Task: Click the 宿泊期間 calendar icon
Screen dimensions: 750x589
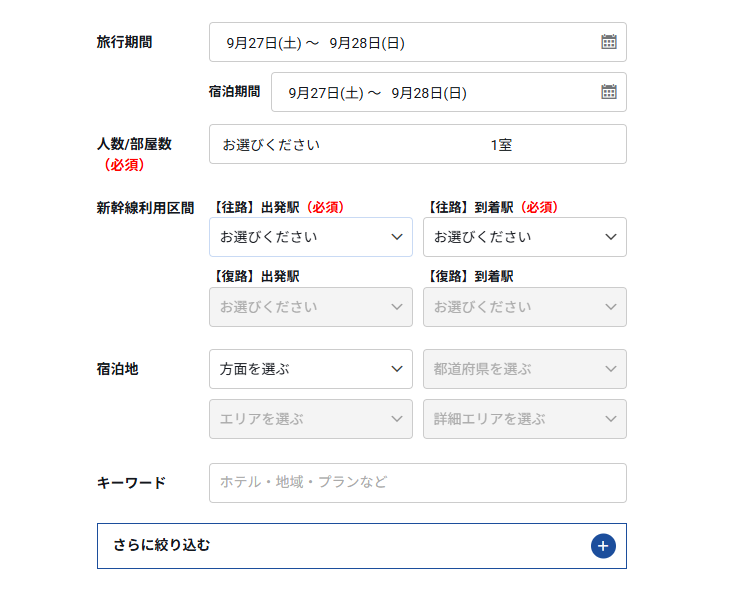Action: [x=609, y=92]
